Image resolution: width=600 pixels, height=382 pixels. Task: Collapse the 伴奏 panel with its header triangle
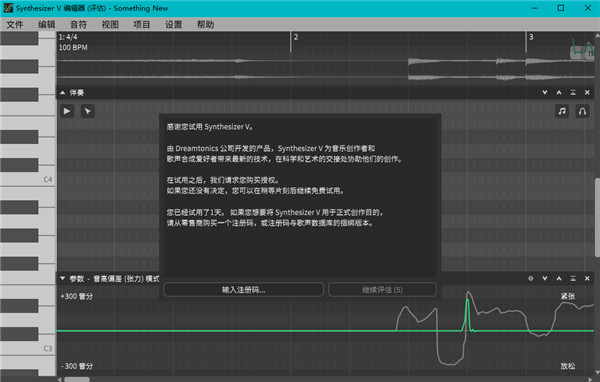coord(62,92)
